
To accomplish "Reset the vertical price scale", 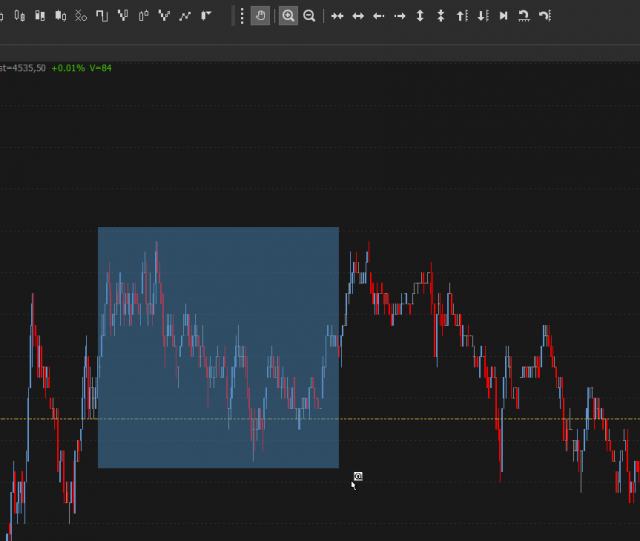I will coord(545,16).
